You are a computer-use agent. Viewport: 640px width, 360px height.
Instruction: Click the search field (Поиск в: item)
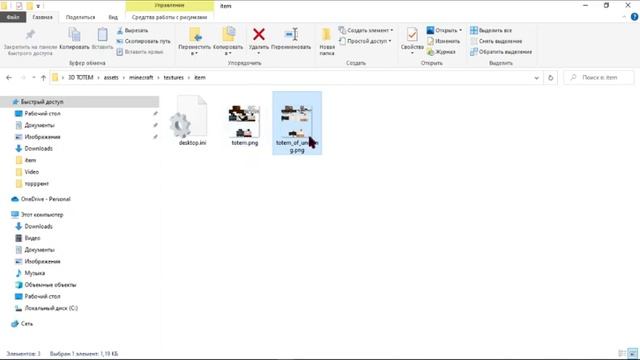pos(599,78)
